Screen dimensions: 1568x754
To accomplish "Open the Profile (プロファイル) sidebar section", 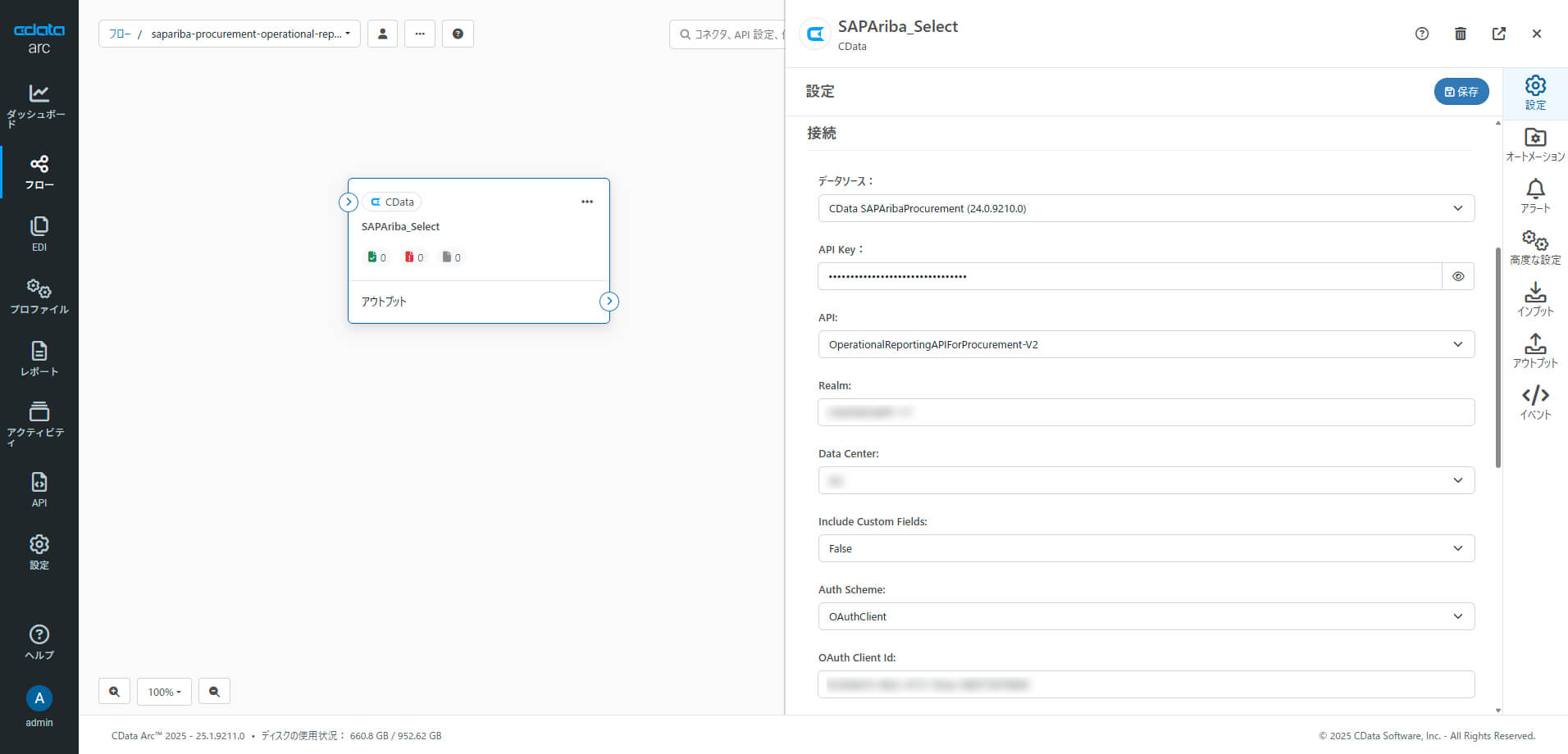I will [39, 297].
